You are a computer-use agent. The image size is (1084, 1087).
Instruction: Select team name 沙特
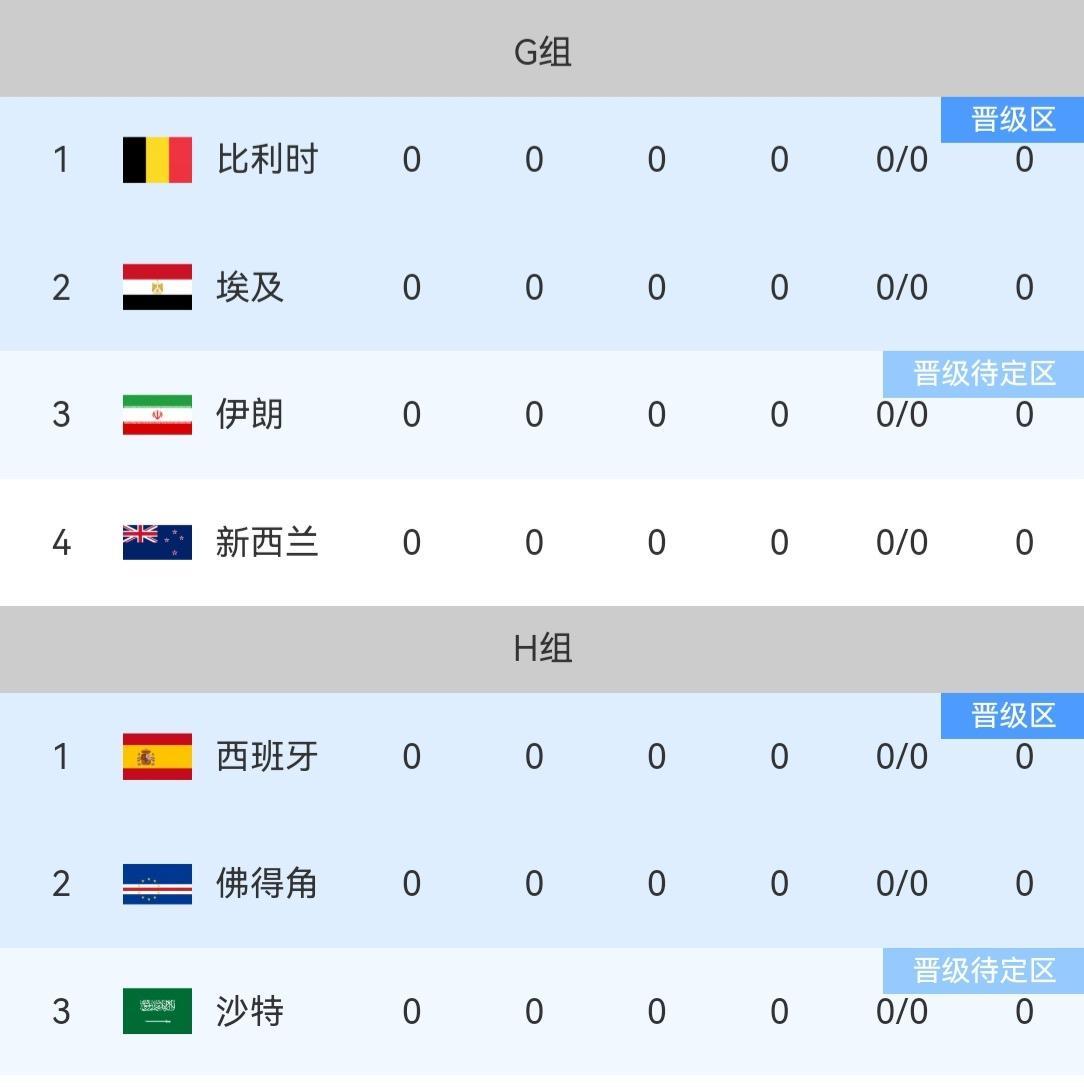point(250,1011)
